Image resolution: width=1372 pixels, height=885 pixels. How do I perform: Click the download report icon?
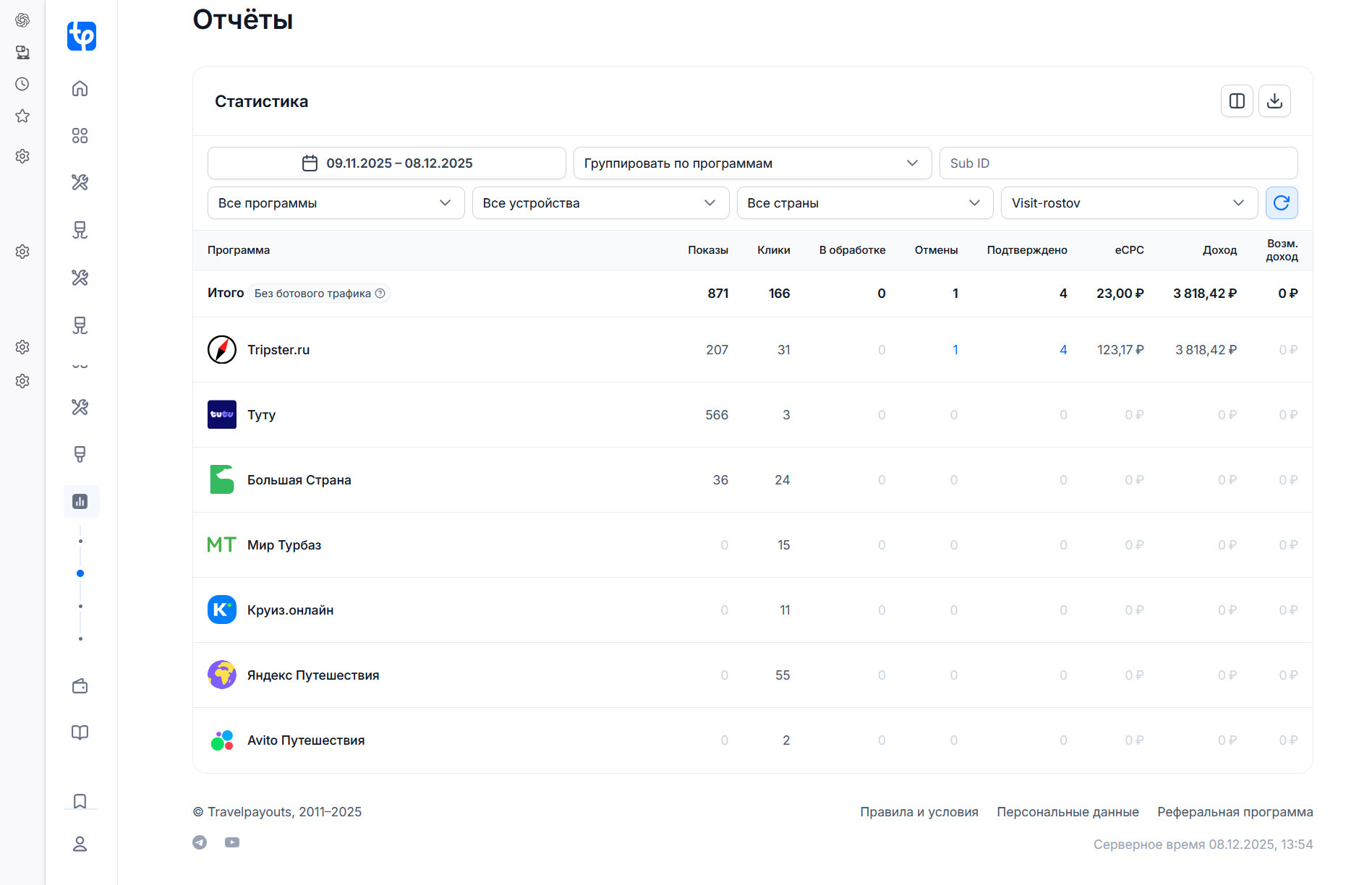point(1274,101)
